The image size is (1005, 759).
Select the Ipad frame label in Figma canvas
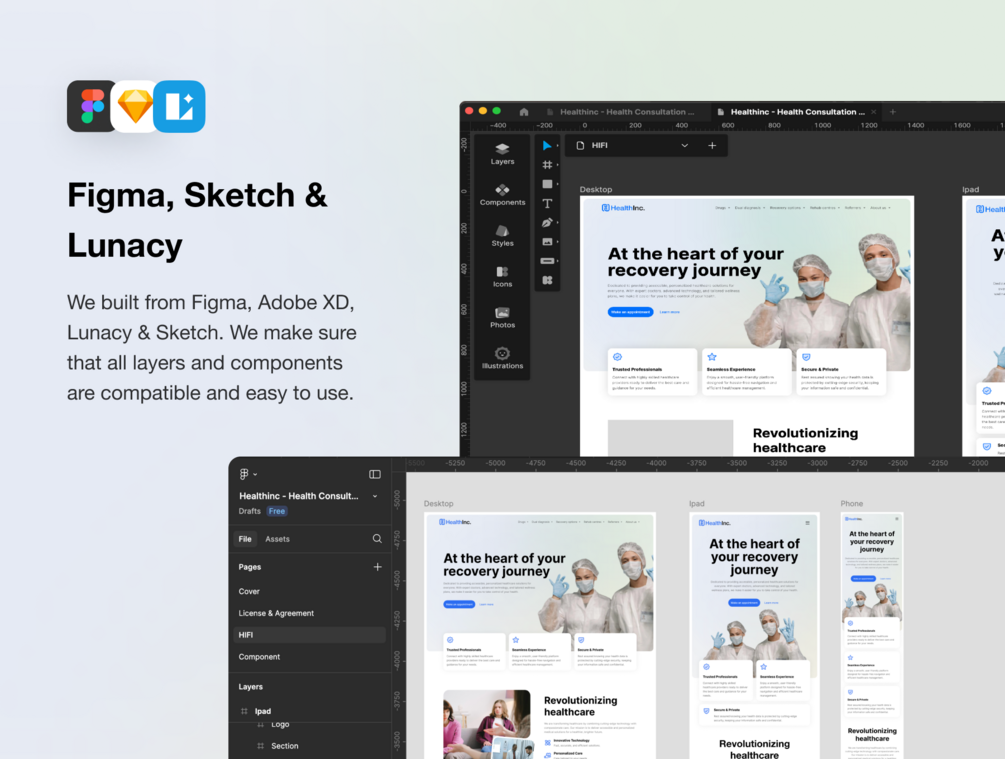(x=697, y=504)
